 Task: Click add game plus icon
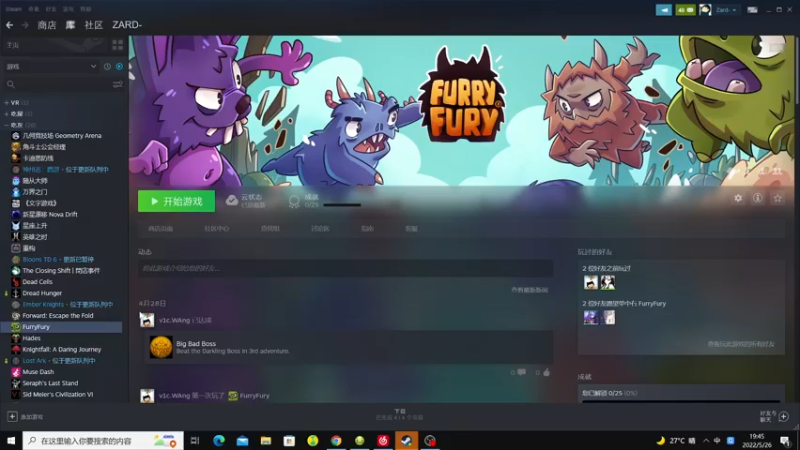pyautogui.click(x=12, y=417)
